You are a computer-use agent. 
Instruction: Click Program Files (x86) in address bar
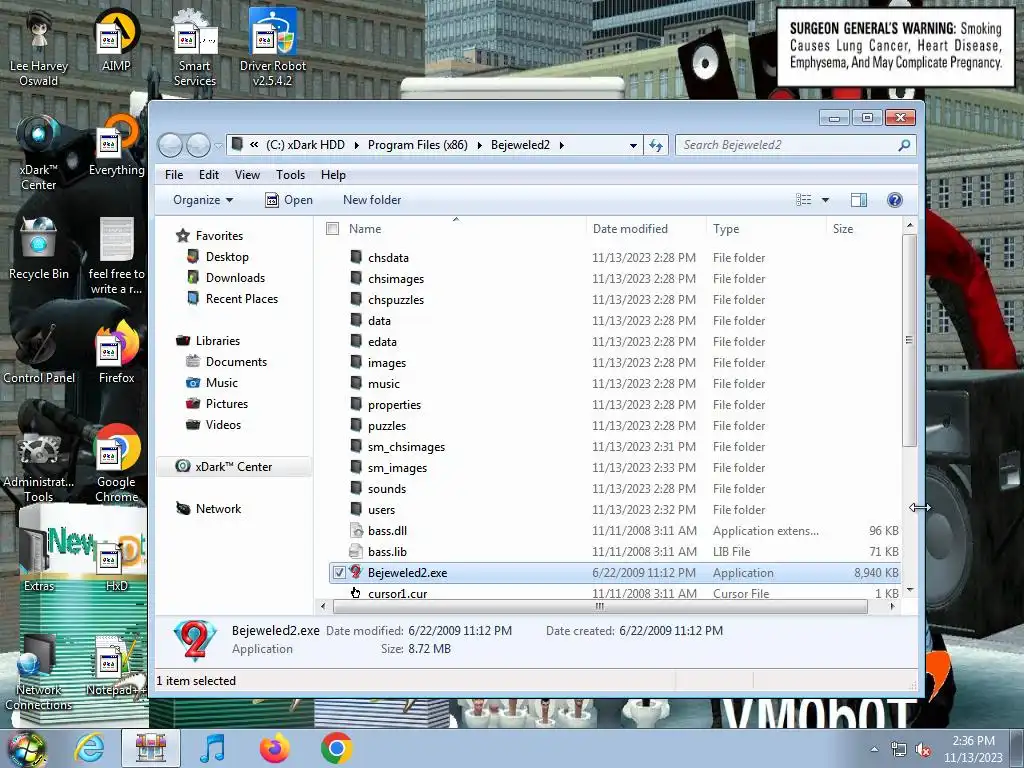[417, 145]
